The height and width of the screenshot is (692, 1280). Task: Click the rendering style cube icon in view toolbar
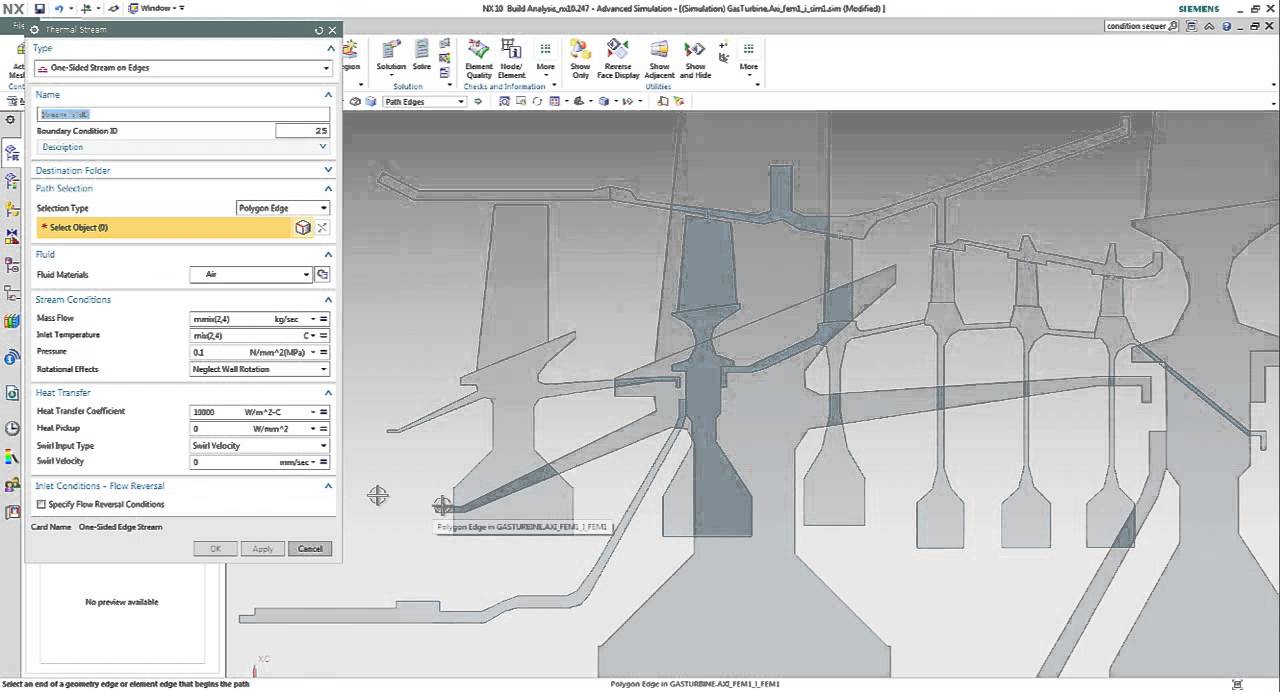[x=603, y=101]
